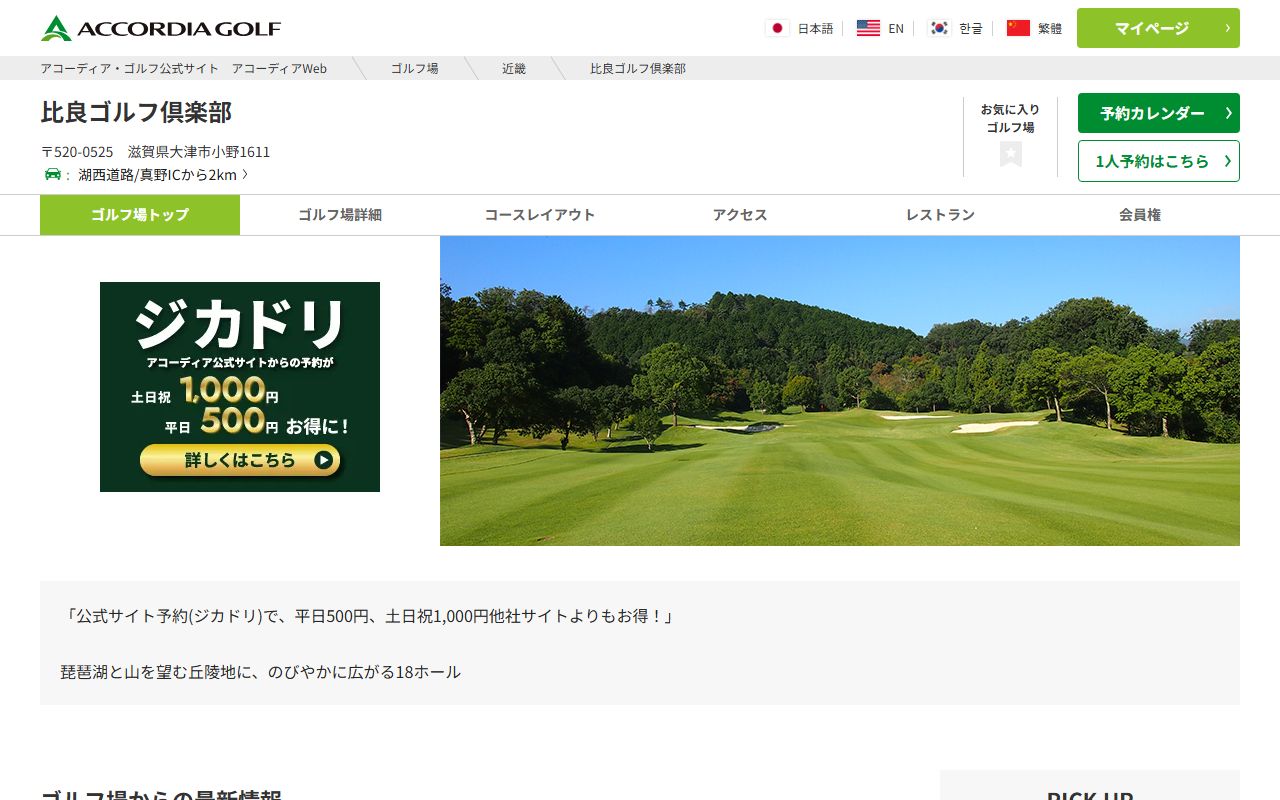The height and width of the screenshot is (800, 1280).
Task: Click the ジカドリ promotional banner
Action: [240, 387]
